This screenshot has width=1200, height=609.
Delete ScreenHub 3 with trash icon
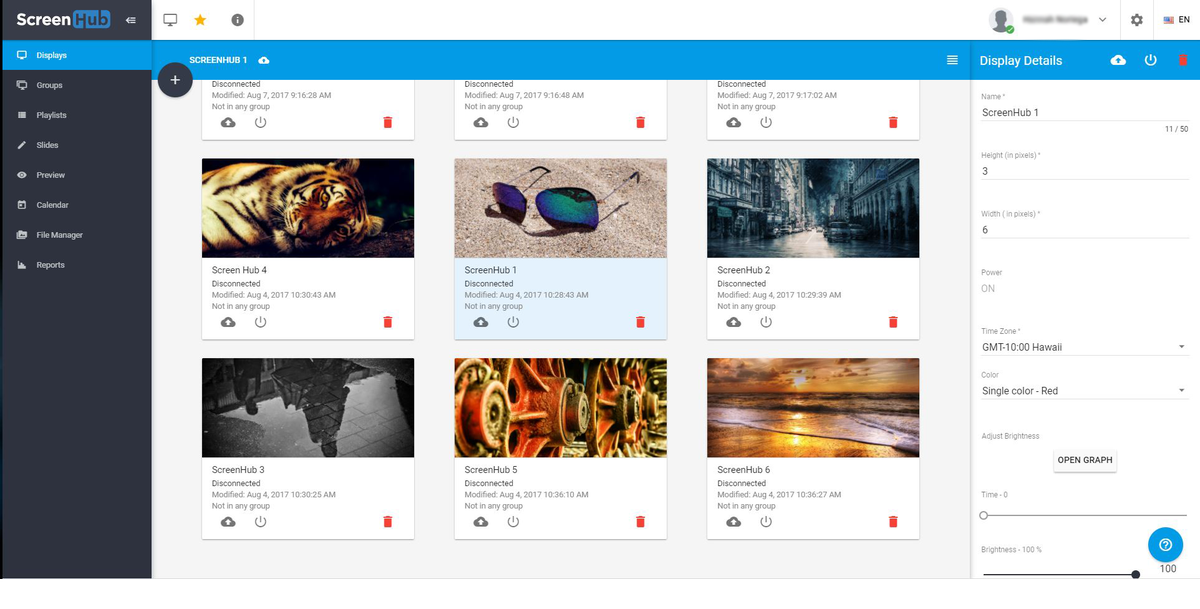pyautogui.click(x=388, y=522)
